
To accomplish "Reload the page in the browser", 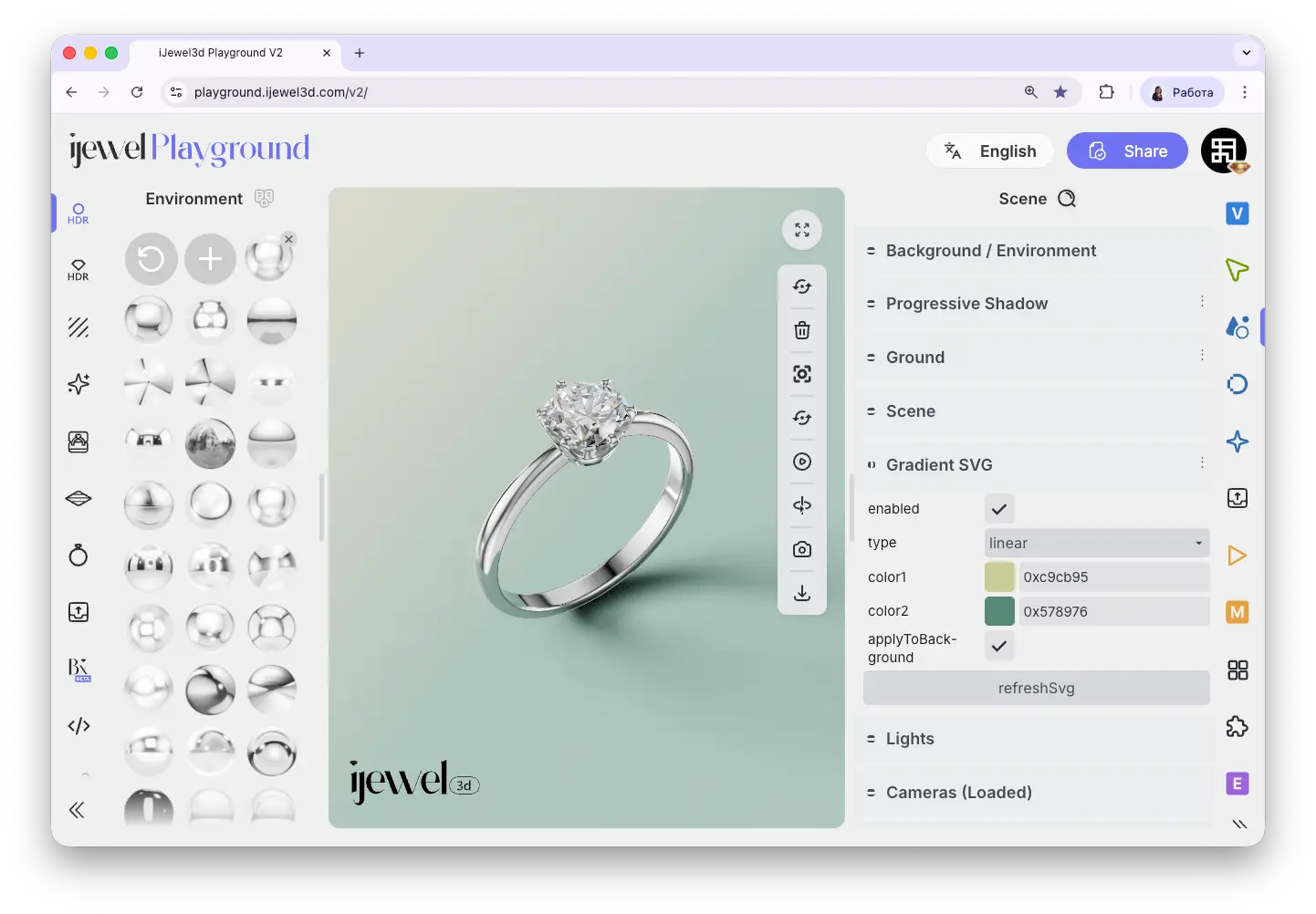I will click(x=137, y=92).
